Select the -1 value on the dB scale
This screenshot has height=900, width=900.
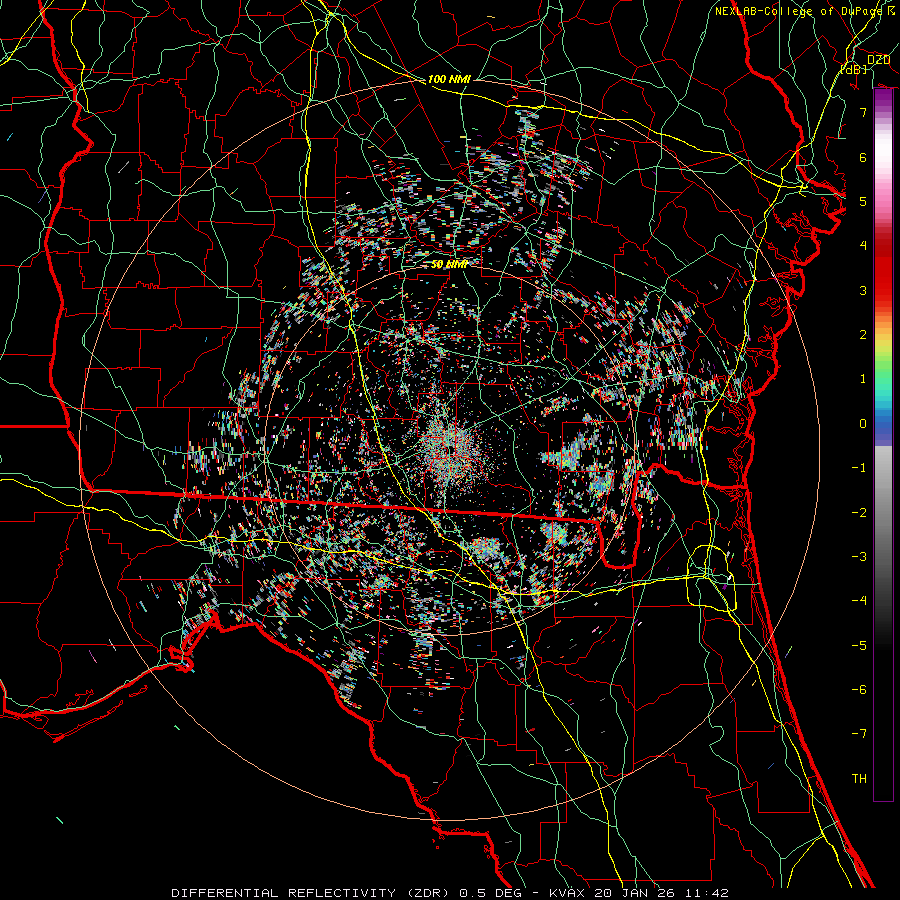tap(859, 468)
